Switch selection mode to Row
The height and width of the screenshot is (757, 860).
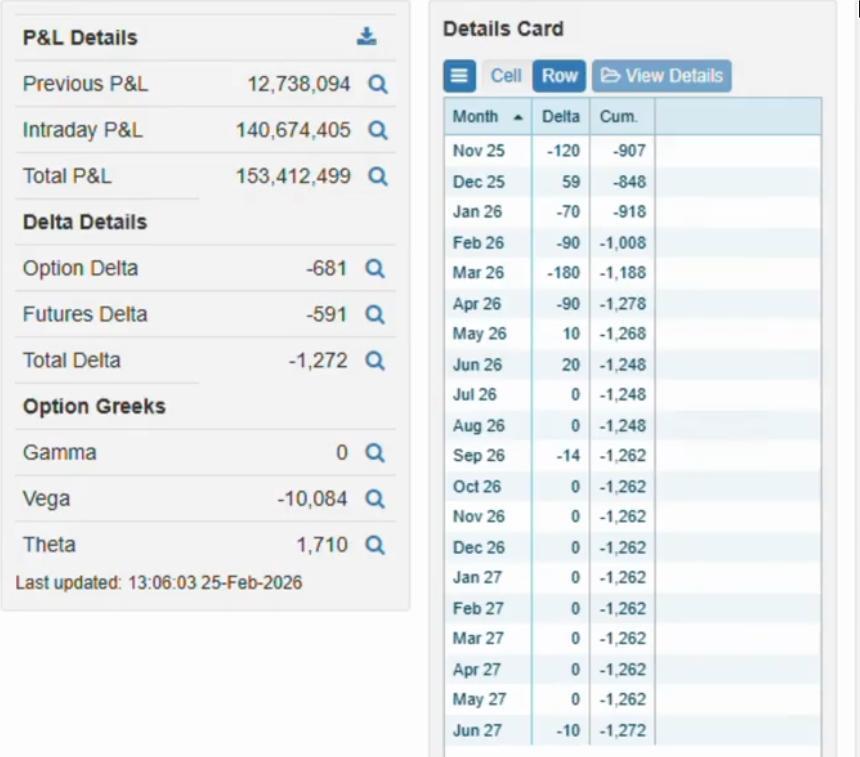pyautogui.click(x=559, y=76)
